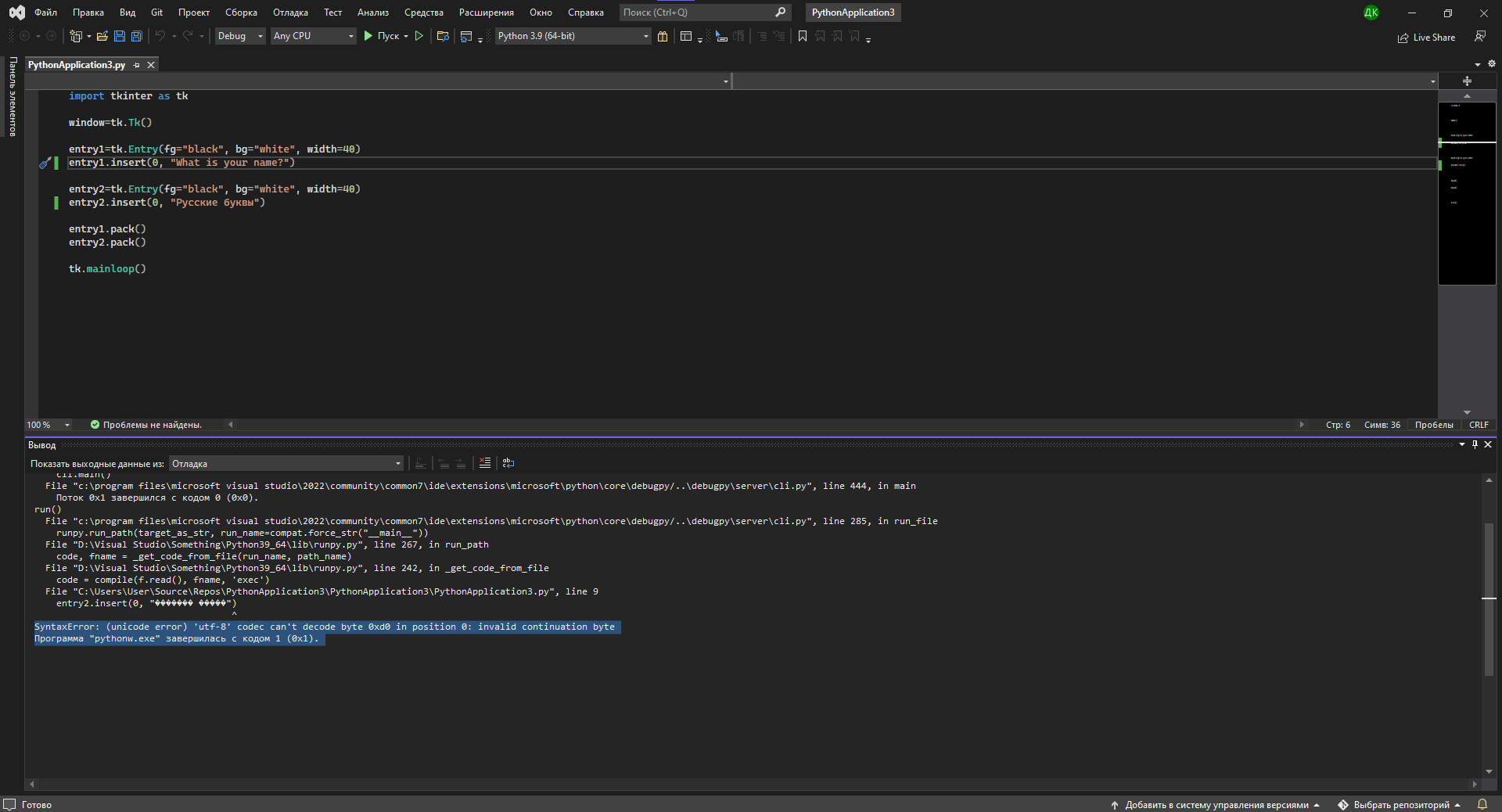Undo the last edit via the toolbar arrow
The height and width of the screenshot is (812, 1502).
pyautogui.click(x=160, y=36)
